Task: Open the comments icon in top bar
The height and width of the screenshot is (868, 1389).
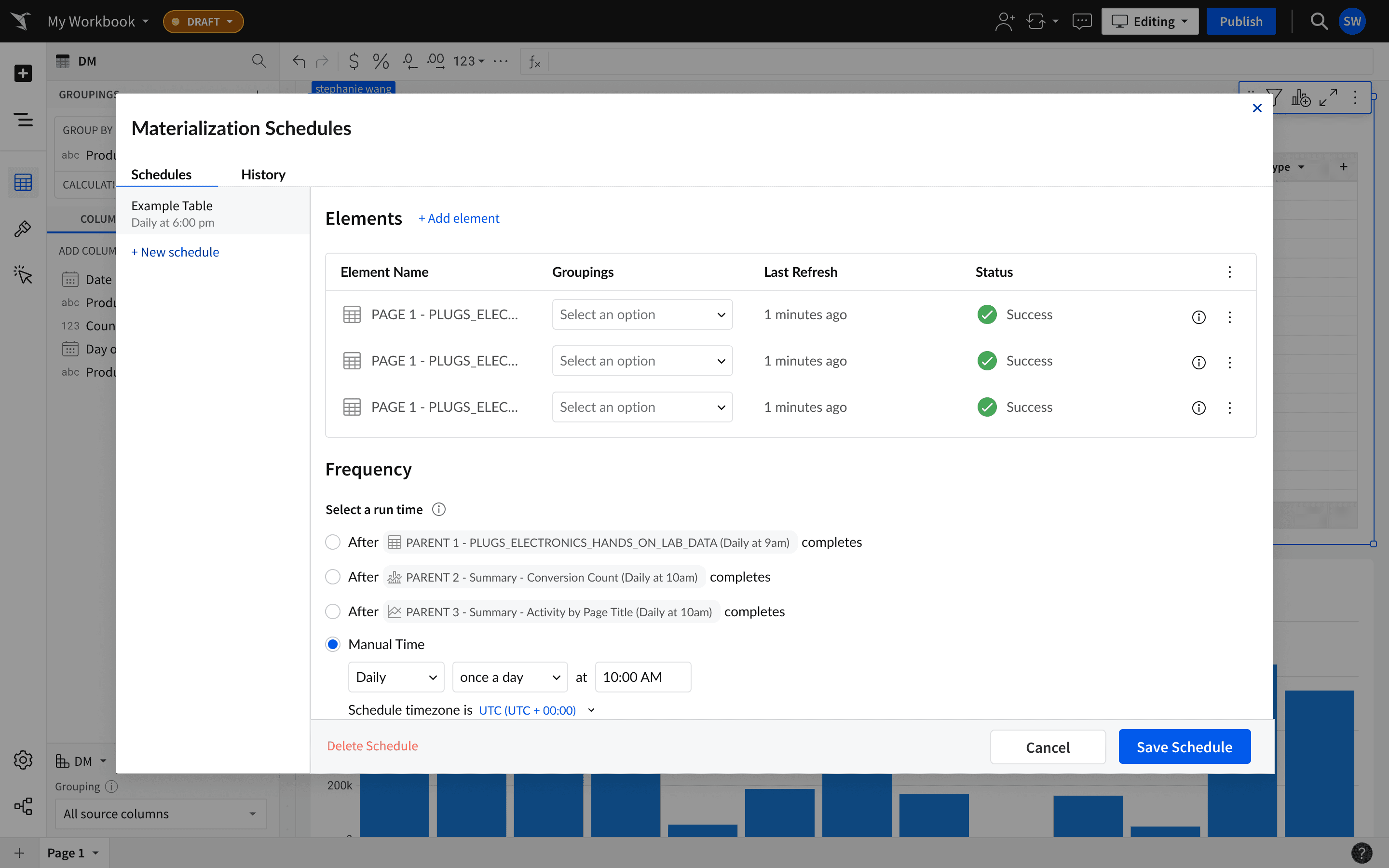Action: pos(1082,22)
